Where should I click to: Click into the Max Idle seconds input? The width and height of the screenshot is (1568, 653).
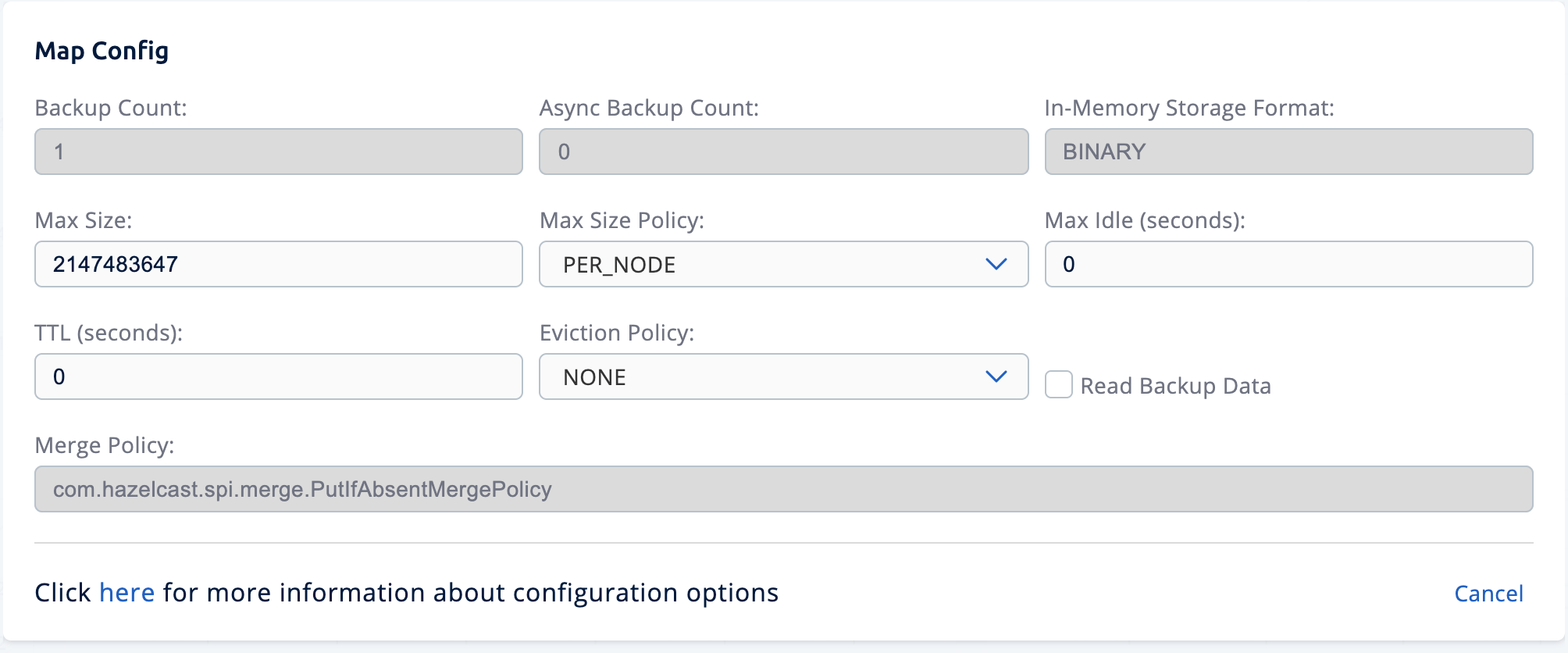1288,264
